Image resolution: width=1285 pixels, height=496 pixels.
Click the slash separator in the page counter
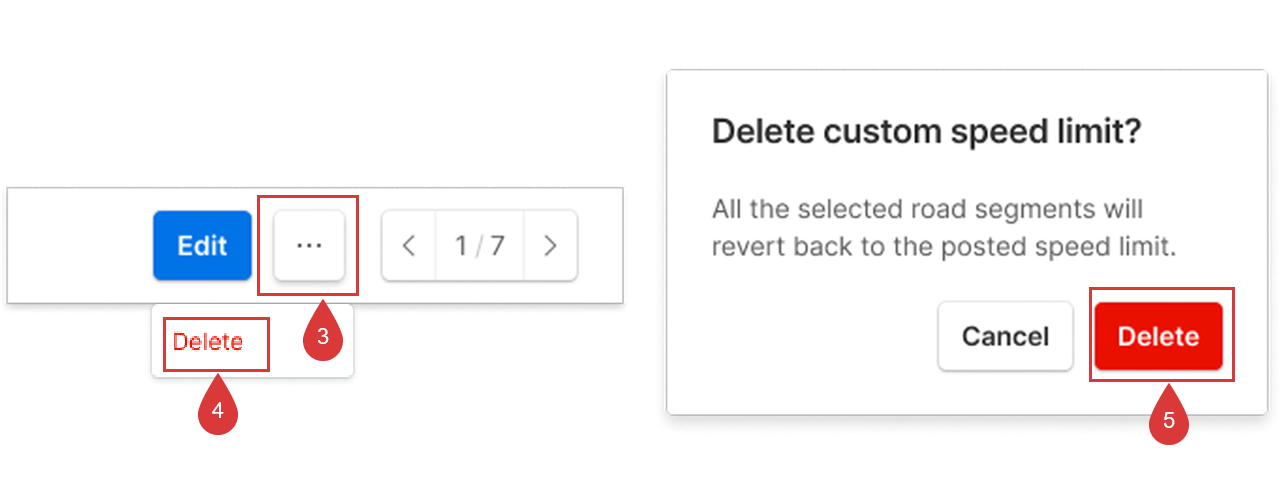point(479,245)
